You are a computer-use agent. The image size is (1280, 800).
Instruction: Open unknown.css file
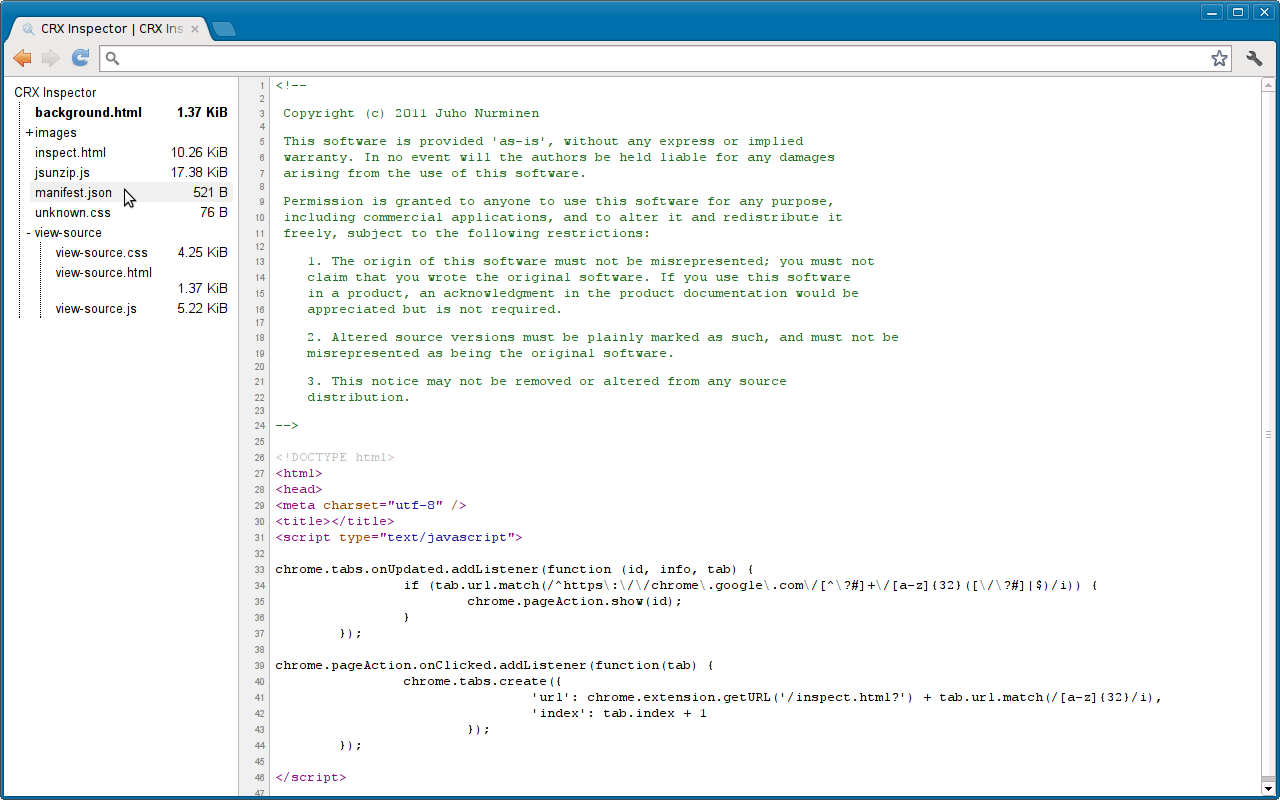coord(73,213)
